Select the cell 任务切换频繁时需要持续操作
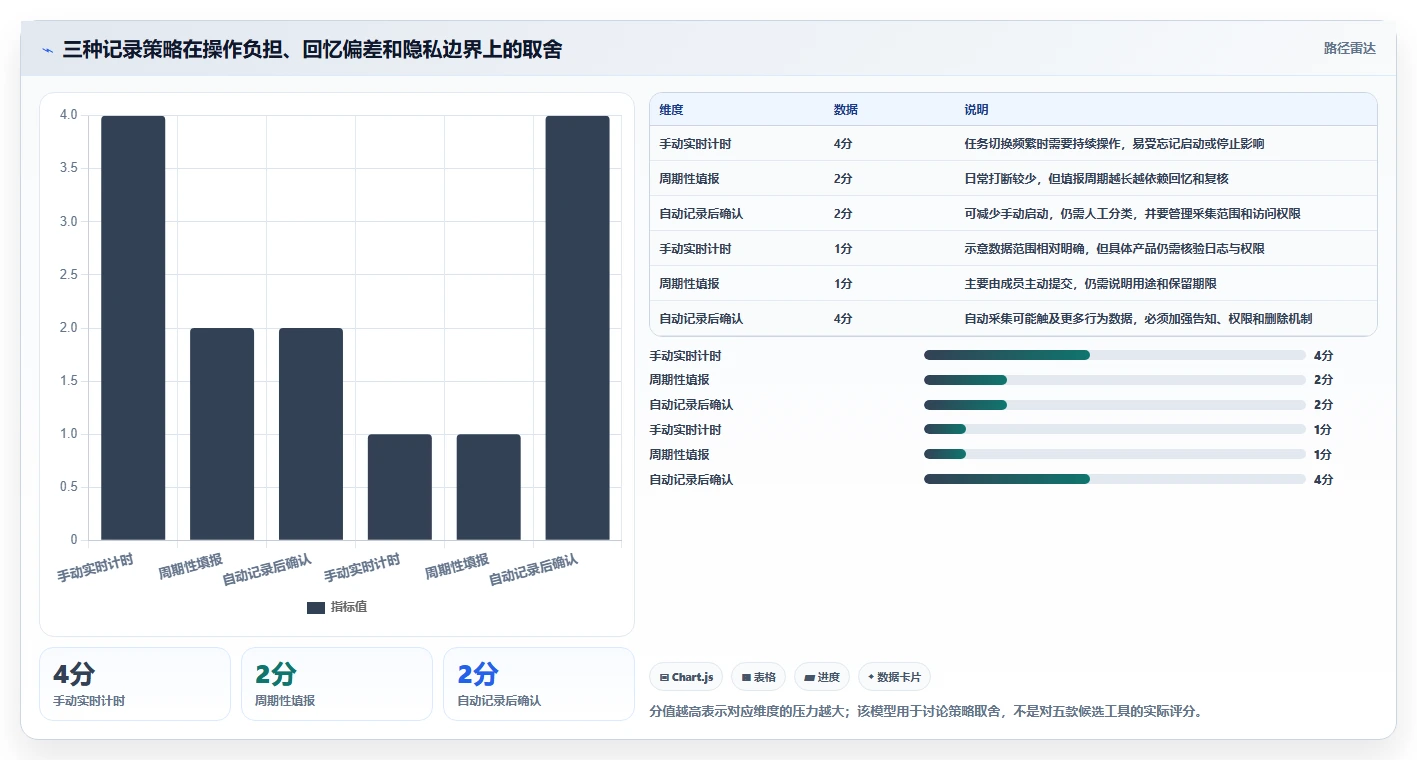Image resolution: width=1417 pixels, height=760 pixels. (x=1114, y=144)
